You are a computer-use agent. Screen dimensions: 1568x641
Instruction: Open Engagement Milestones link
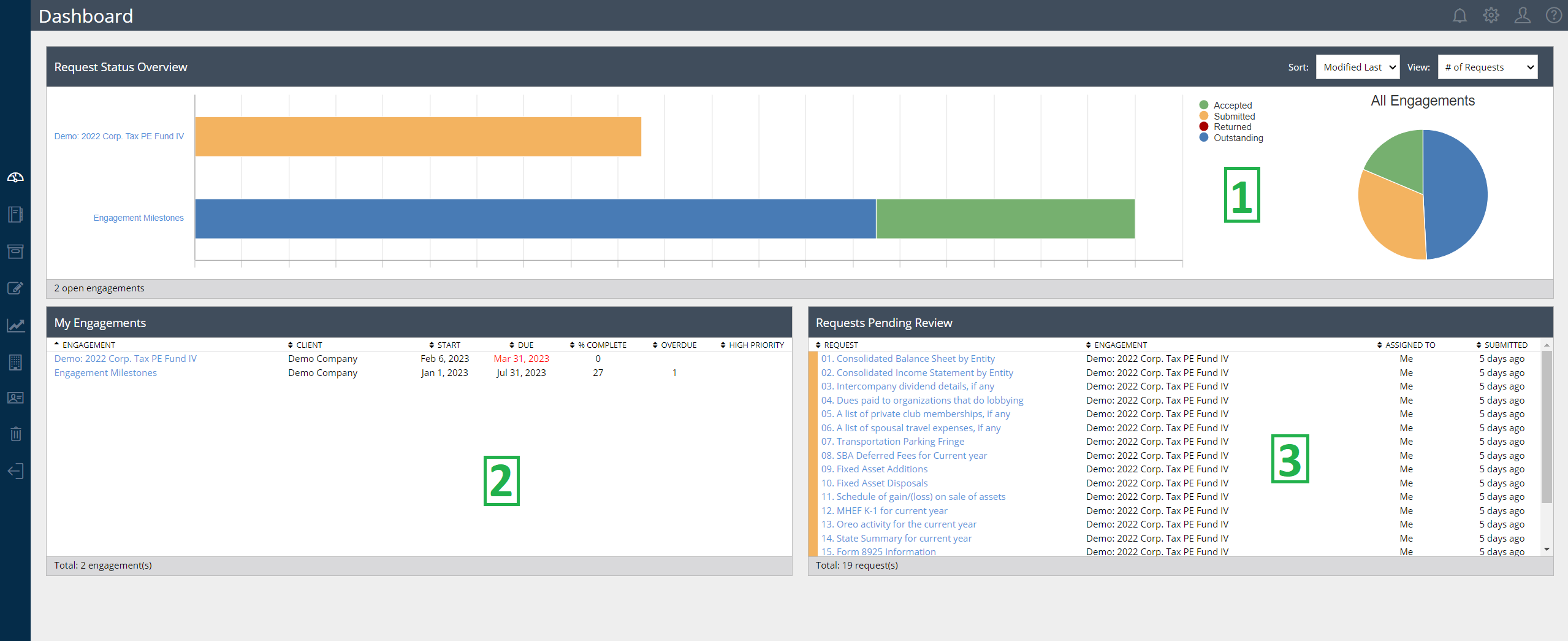click(105, 372)
